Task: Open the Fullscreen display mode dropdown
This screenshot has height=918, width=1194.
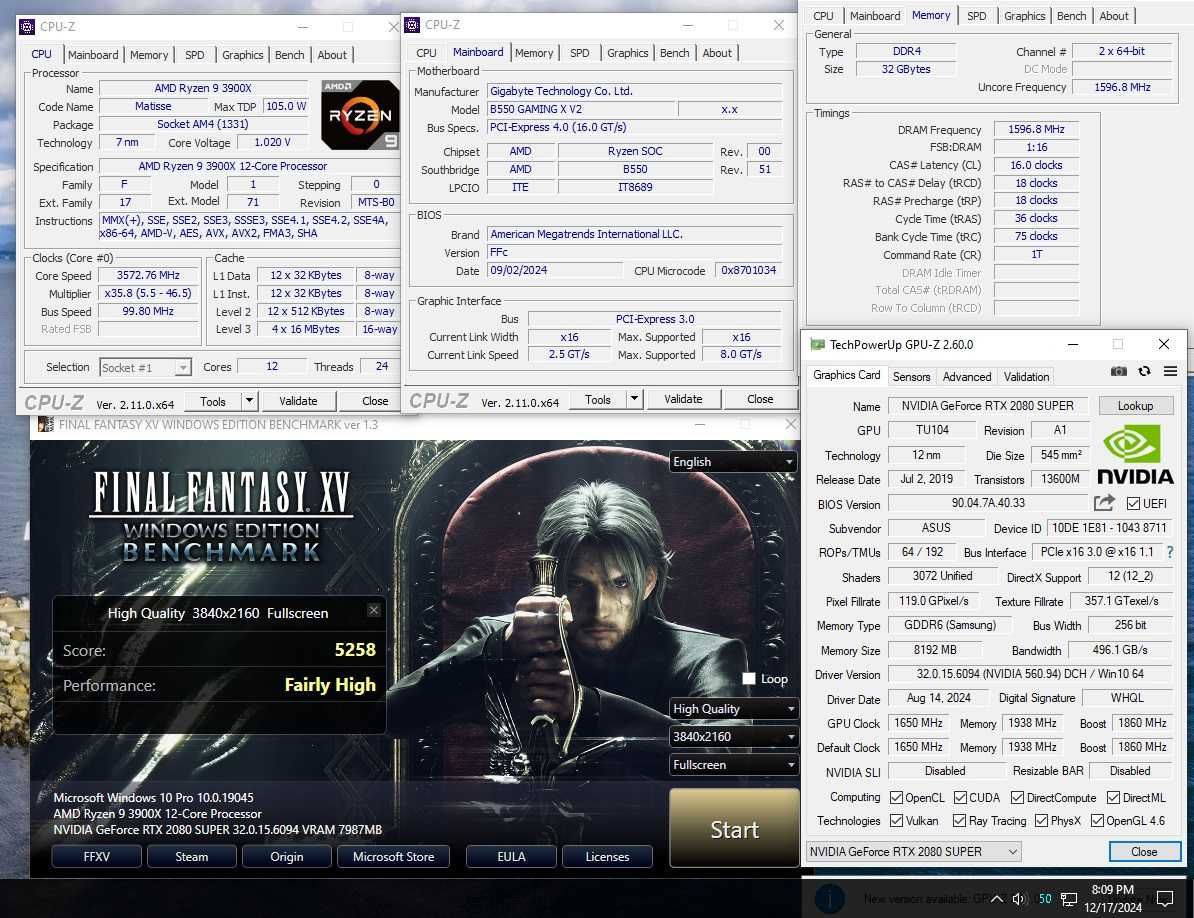Action: coord(733,764)
